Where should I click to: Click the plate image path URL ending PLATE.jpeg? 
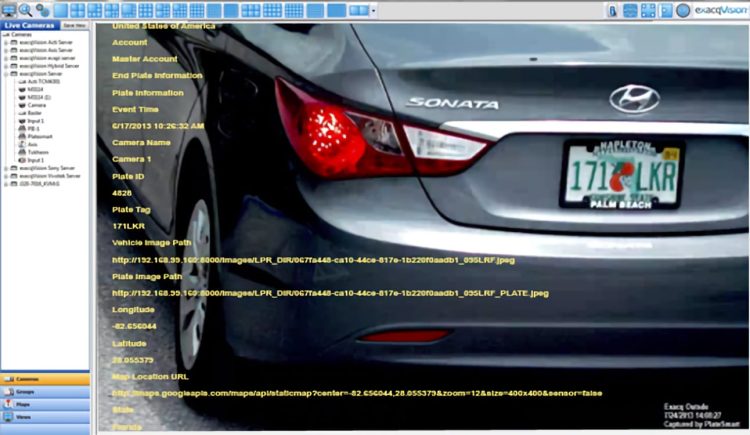click(330, 293)
